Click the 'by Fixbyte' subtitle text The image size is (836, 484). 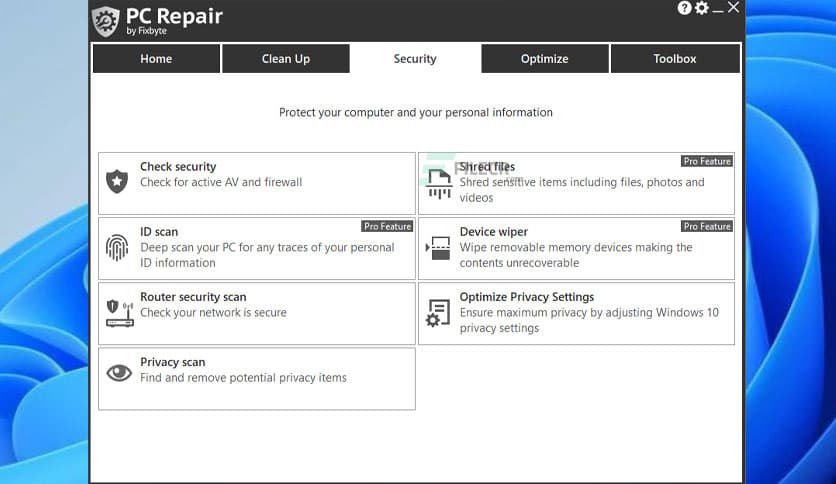(x=147, y=31)
